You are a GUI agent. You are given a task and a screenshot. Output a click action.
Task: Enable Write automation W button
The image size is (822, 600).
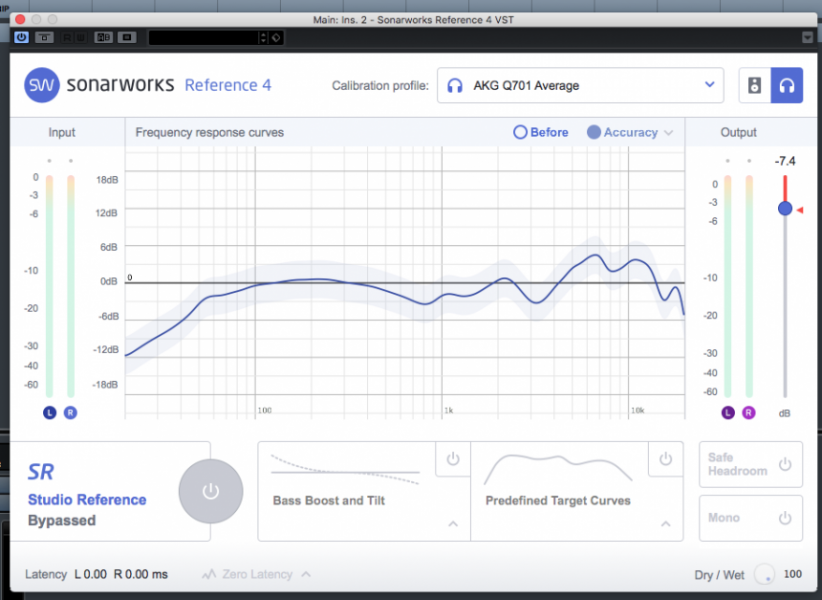(x=81, y=37)
